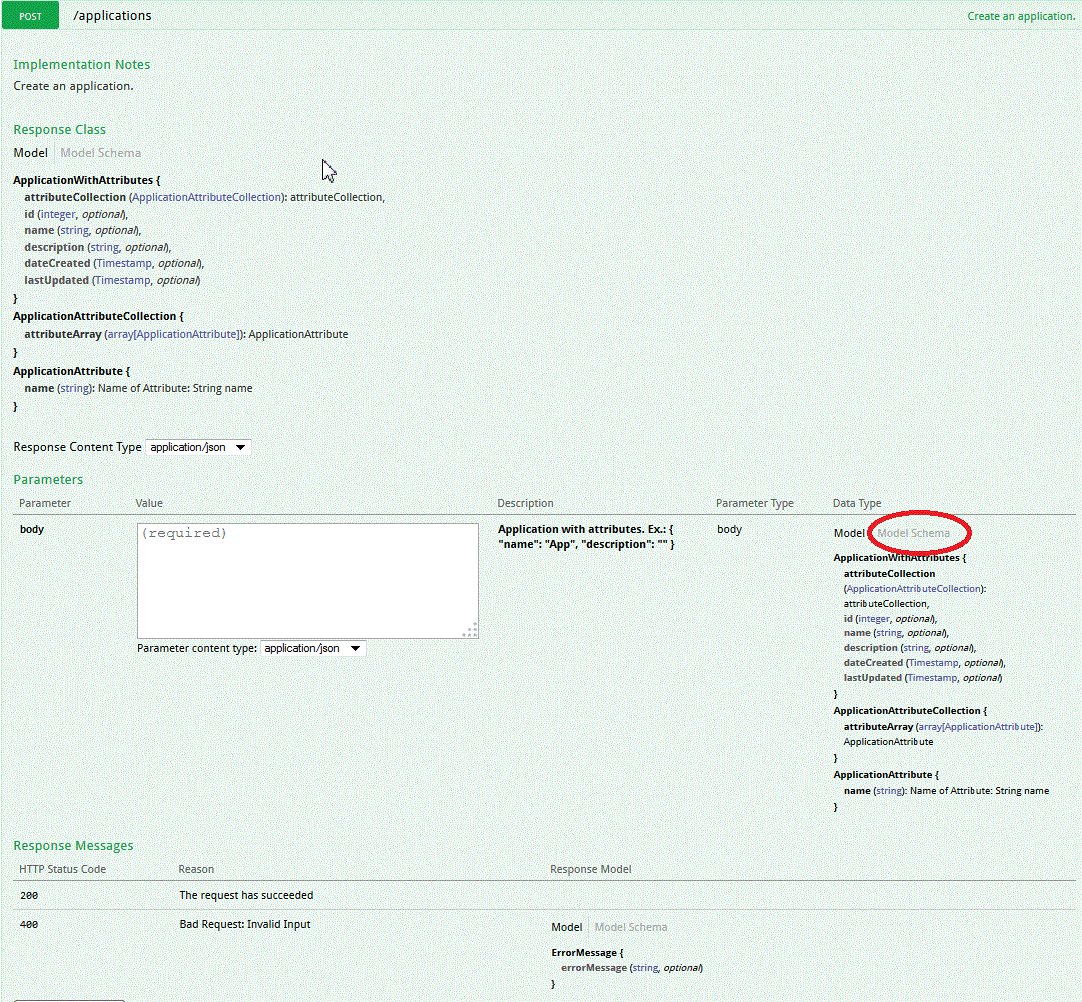
Task: Switch to Model Schema under the 400 response
Action: point(631,927)
